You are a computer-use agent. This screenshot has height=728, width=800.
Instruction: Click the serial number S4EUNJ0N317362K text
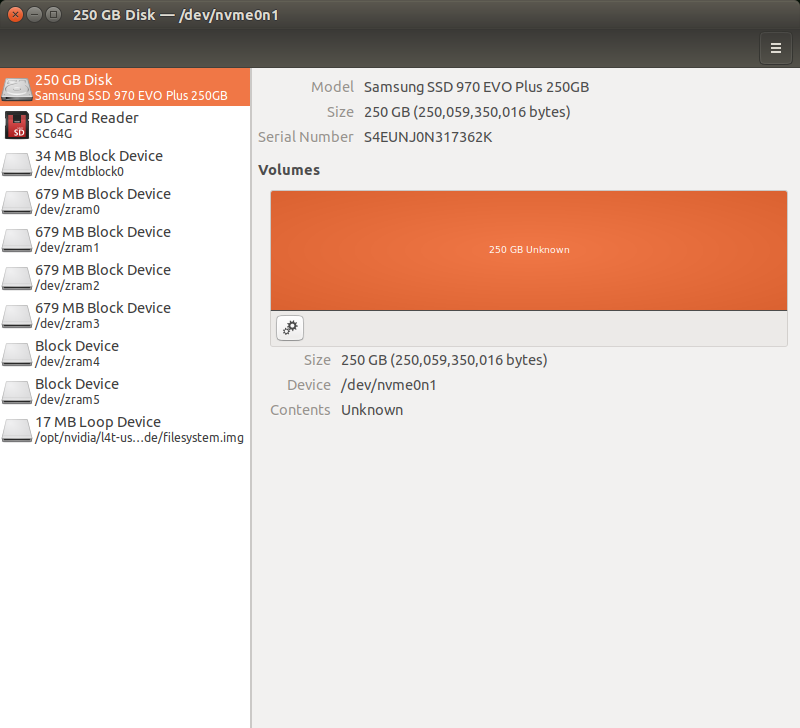tap(428, 137)
